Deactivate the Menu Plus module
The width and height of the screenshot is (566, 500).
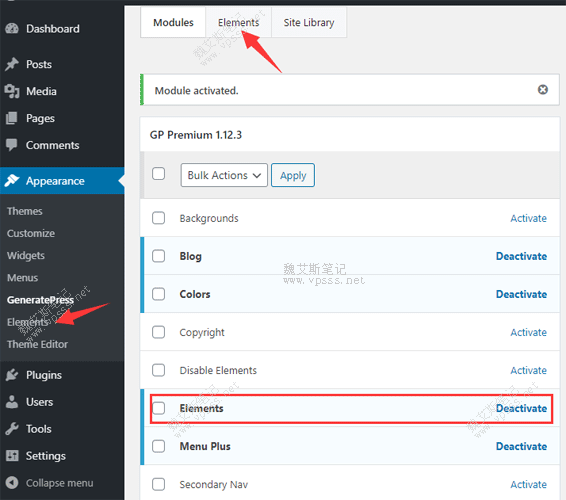pyautogui.click(x=521, y=446)
